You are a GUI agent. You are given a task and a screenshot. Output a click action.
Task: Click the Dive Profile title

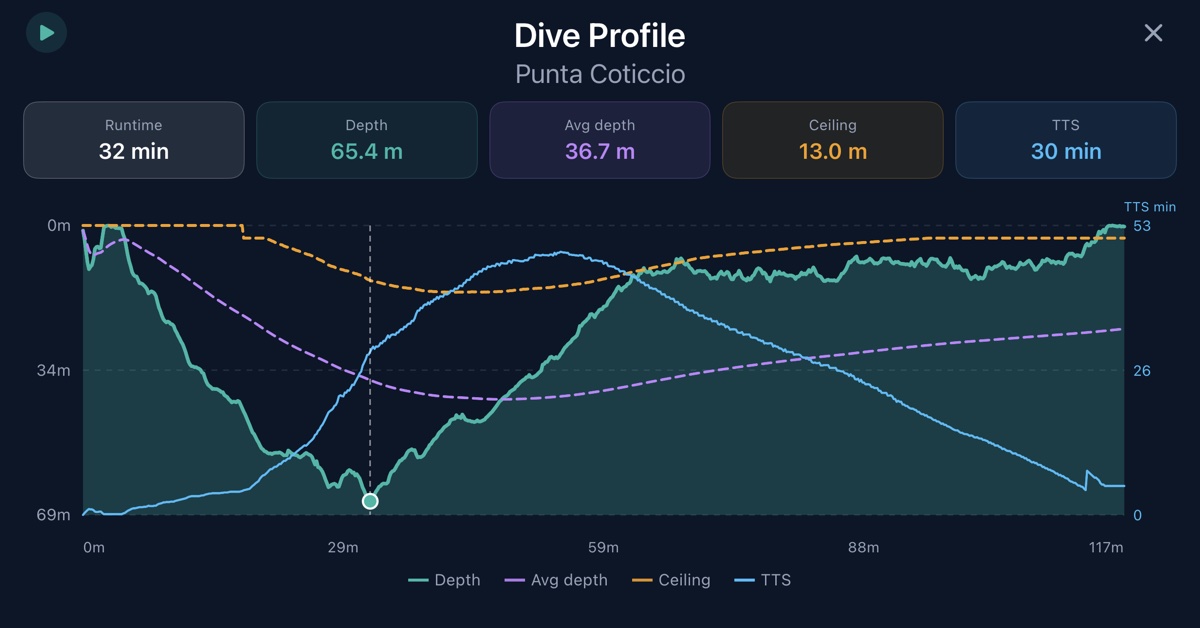pos(600,36)
